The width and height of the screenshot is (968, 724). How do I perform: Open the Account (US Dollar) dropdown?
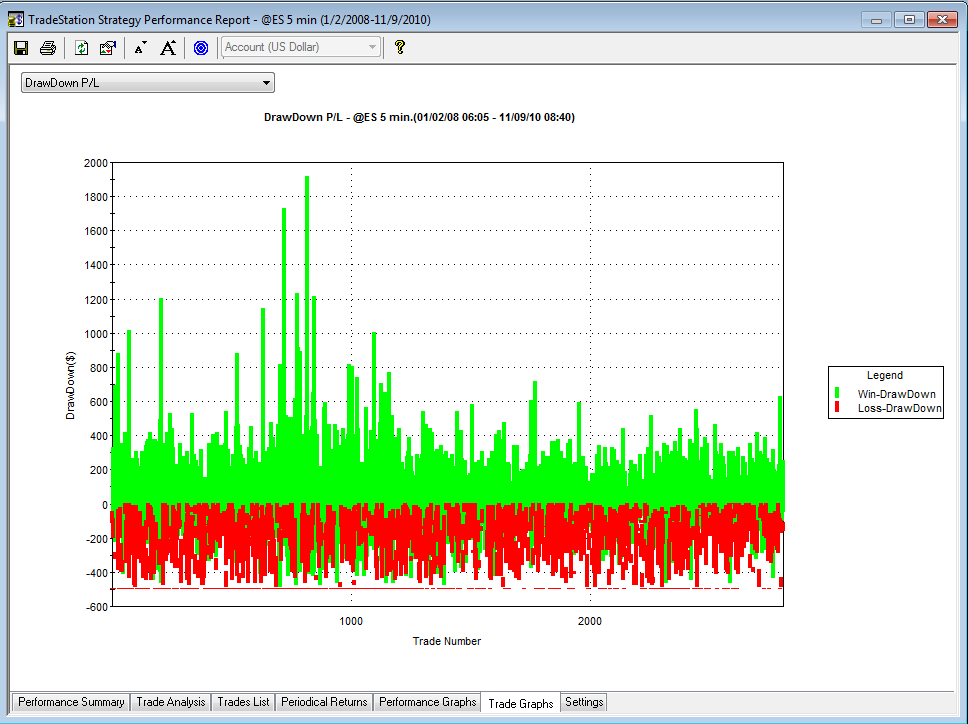coord(301,47)
